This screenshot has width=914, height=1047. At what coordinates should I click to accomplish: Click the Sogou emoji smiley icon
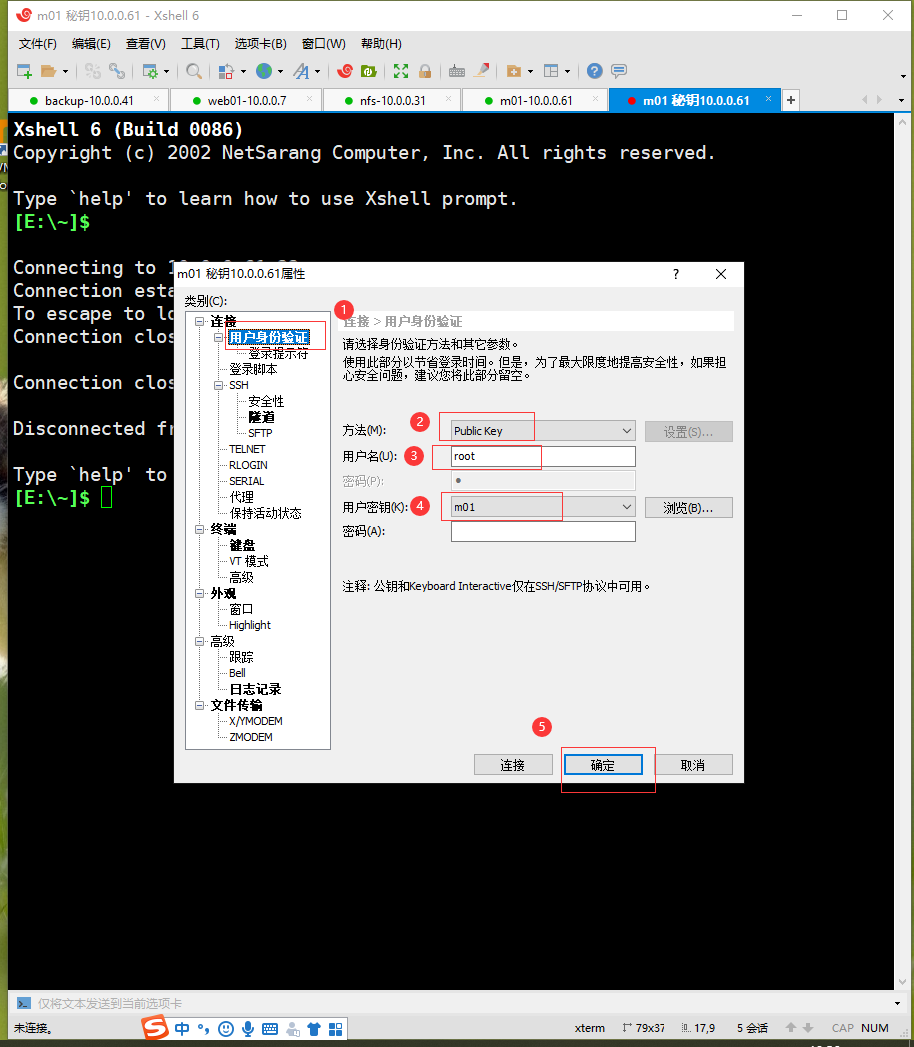[x=226, y=1029]
